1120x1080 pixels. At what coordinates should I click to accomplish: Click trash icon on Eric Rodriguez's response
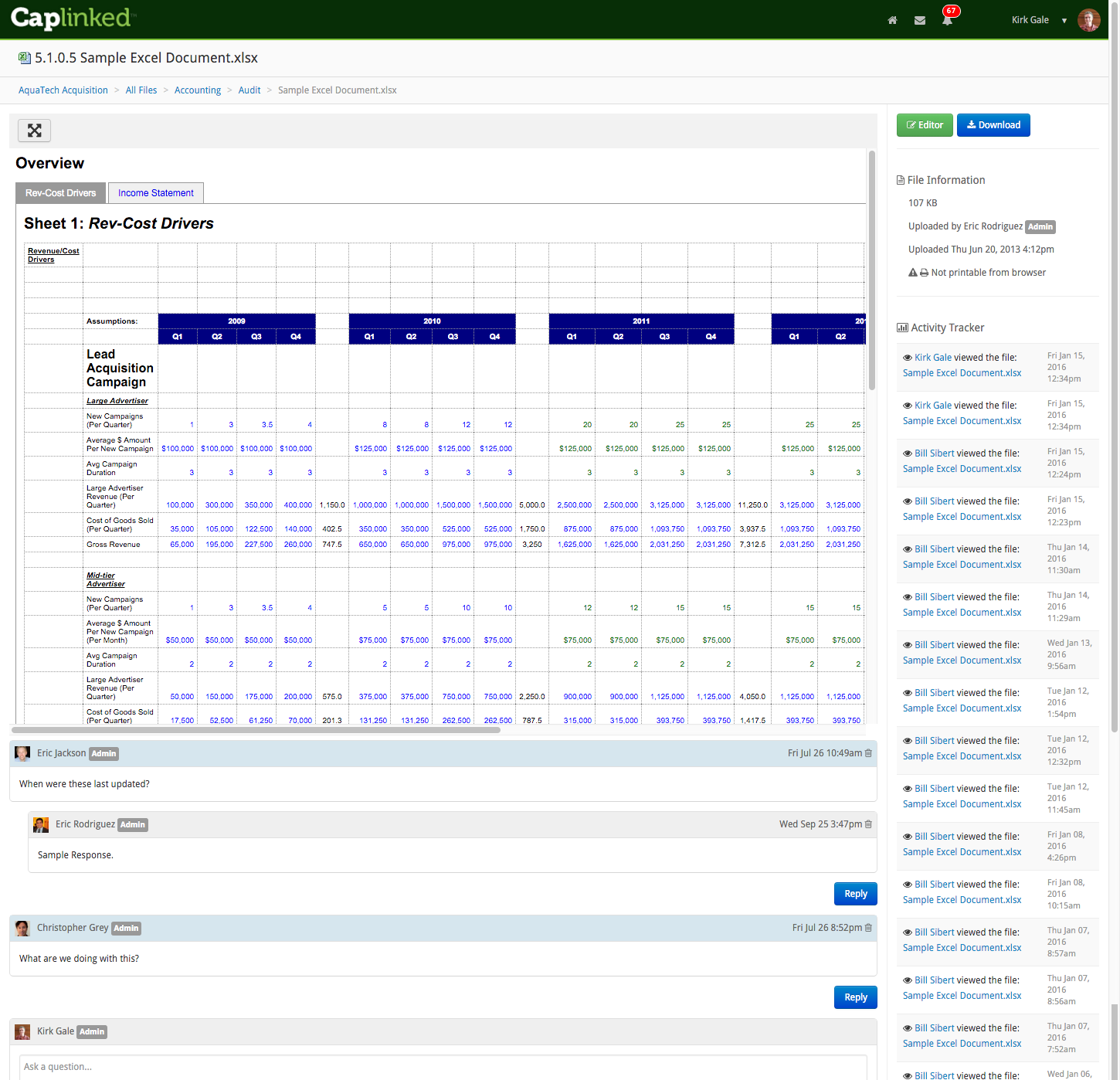[x=868, y=824]
